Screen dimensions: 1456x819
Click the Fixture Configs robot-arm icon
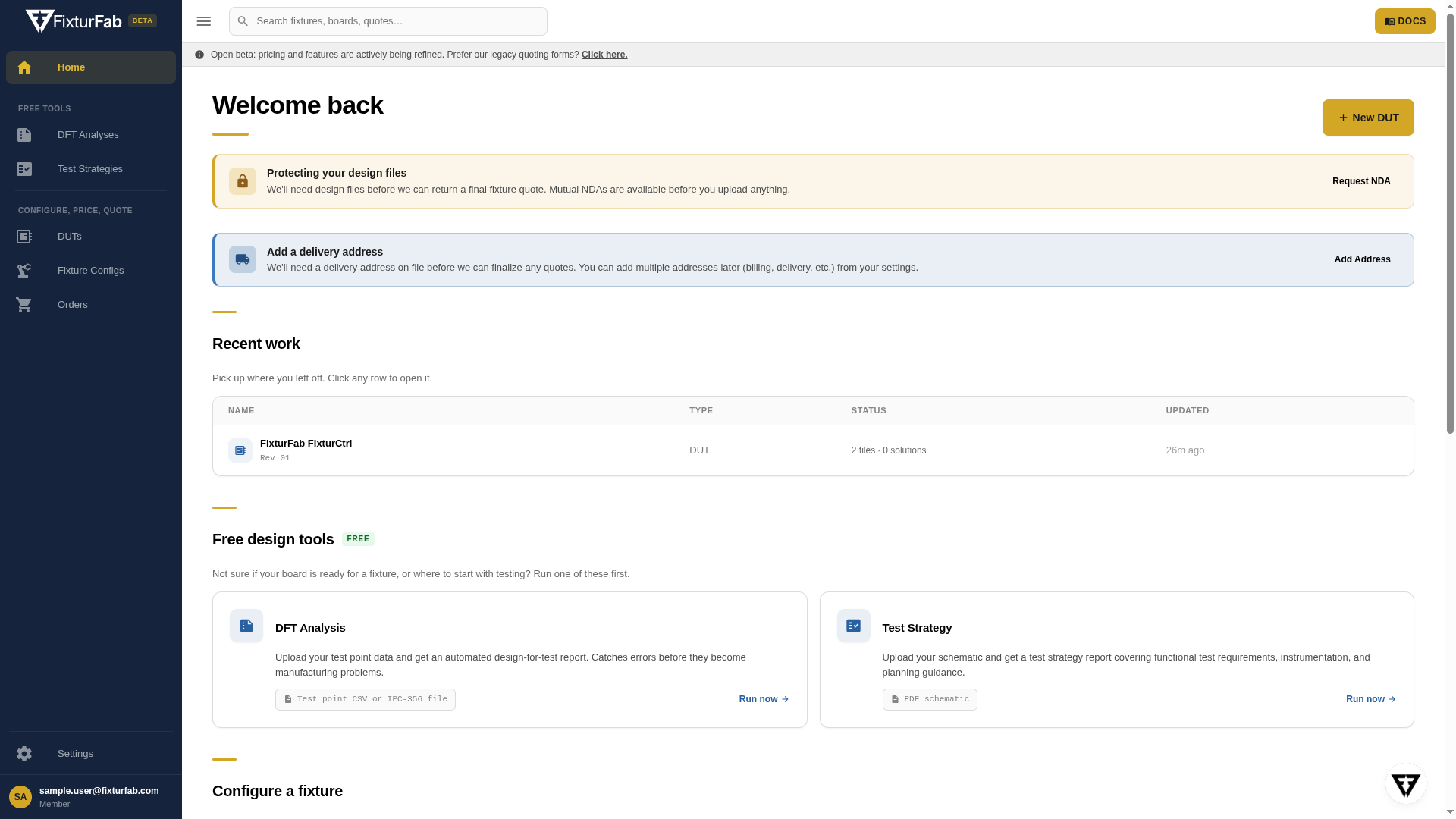click(x=24, y=271)
